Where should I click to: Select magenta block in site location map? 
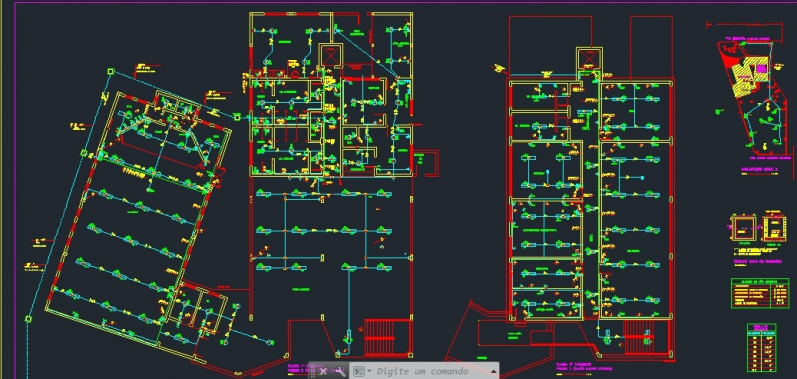pos(761,69)
